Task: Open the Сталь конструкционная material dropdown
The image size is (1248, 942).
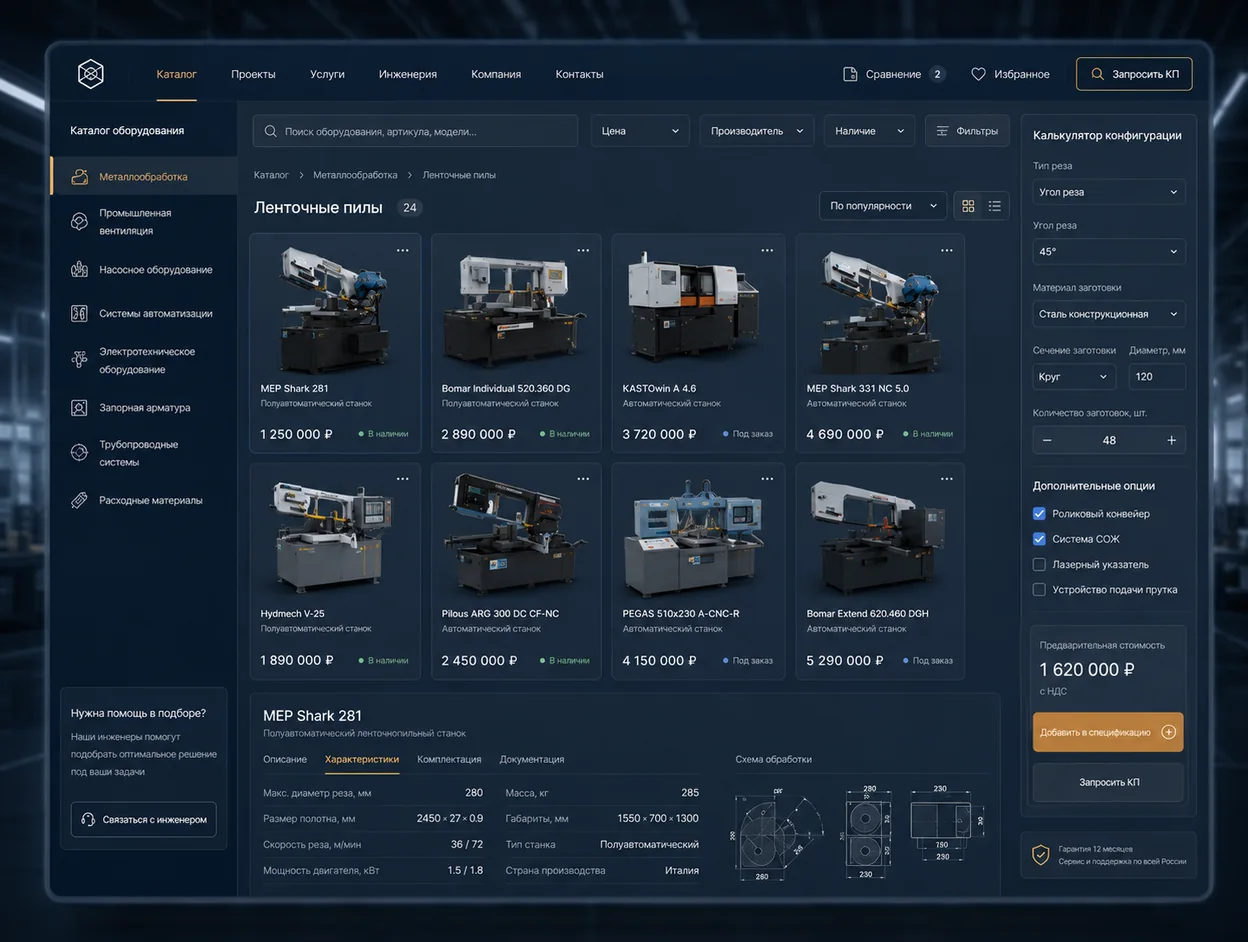Action: [x=1109, y=314]
